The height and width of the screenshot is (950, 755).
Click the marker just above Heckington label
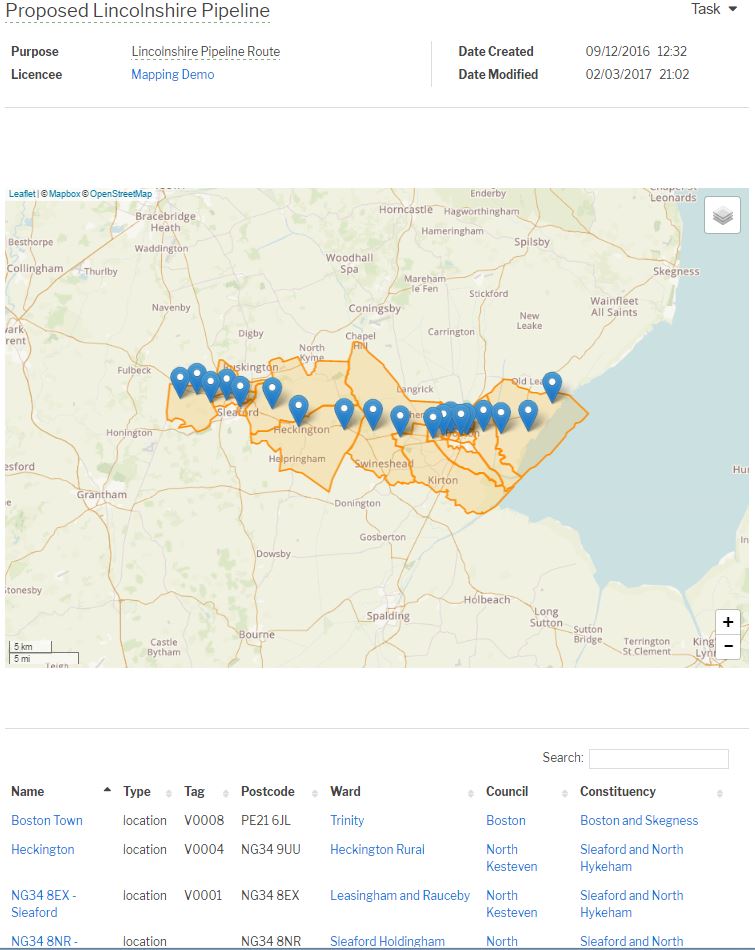click(298, 408)
